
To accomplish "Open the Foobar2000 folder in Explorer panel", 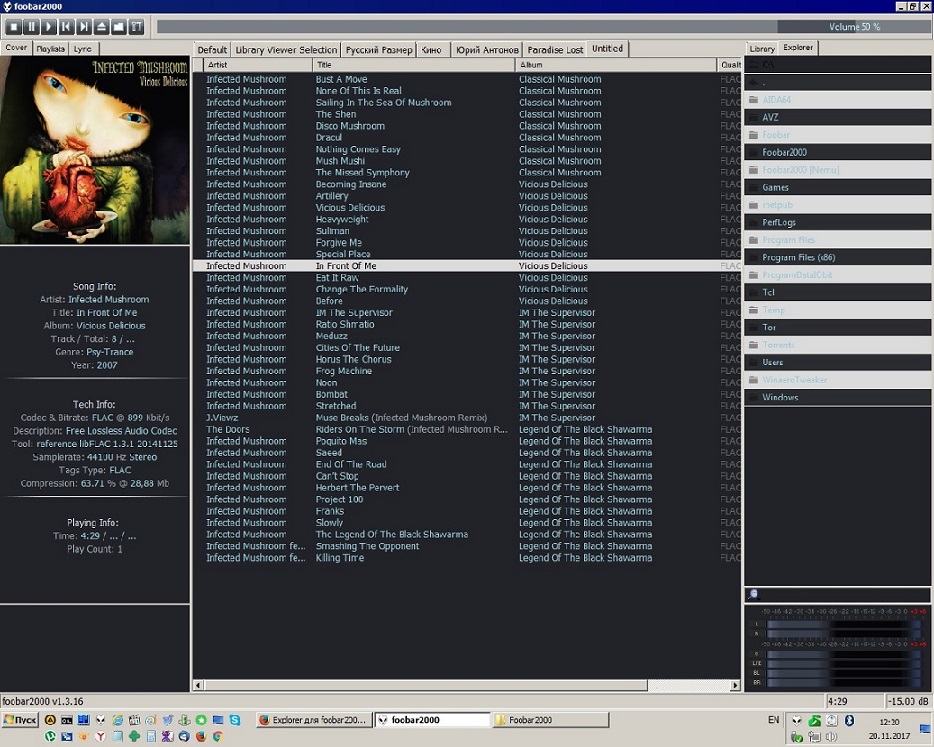I will pyautogui.click(x=784, y=152).
